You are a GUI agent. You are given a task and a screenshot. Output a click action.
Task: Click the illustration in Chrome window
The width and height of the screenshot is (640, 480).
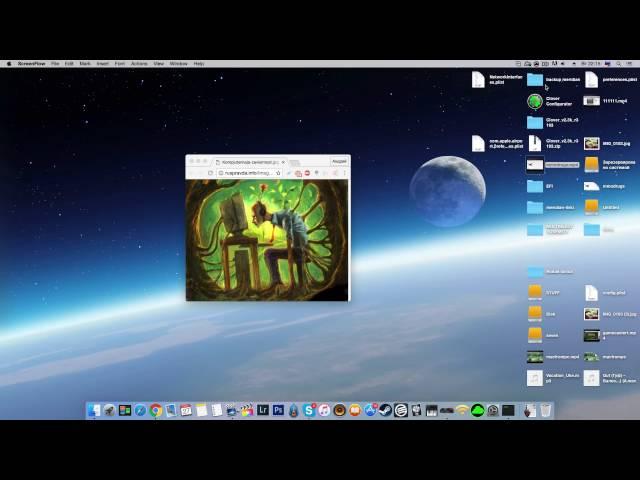[x=267, y=240]
